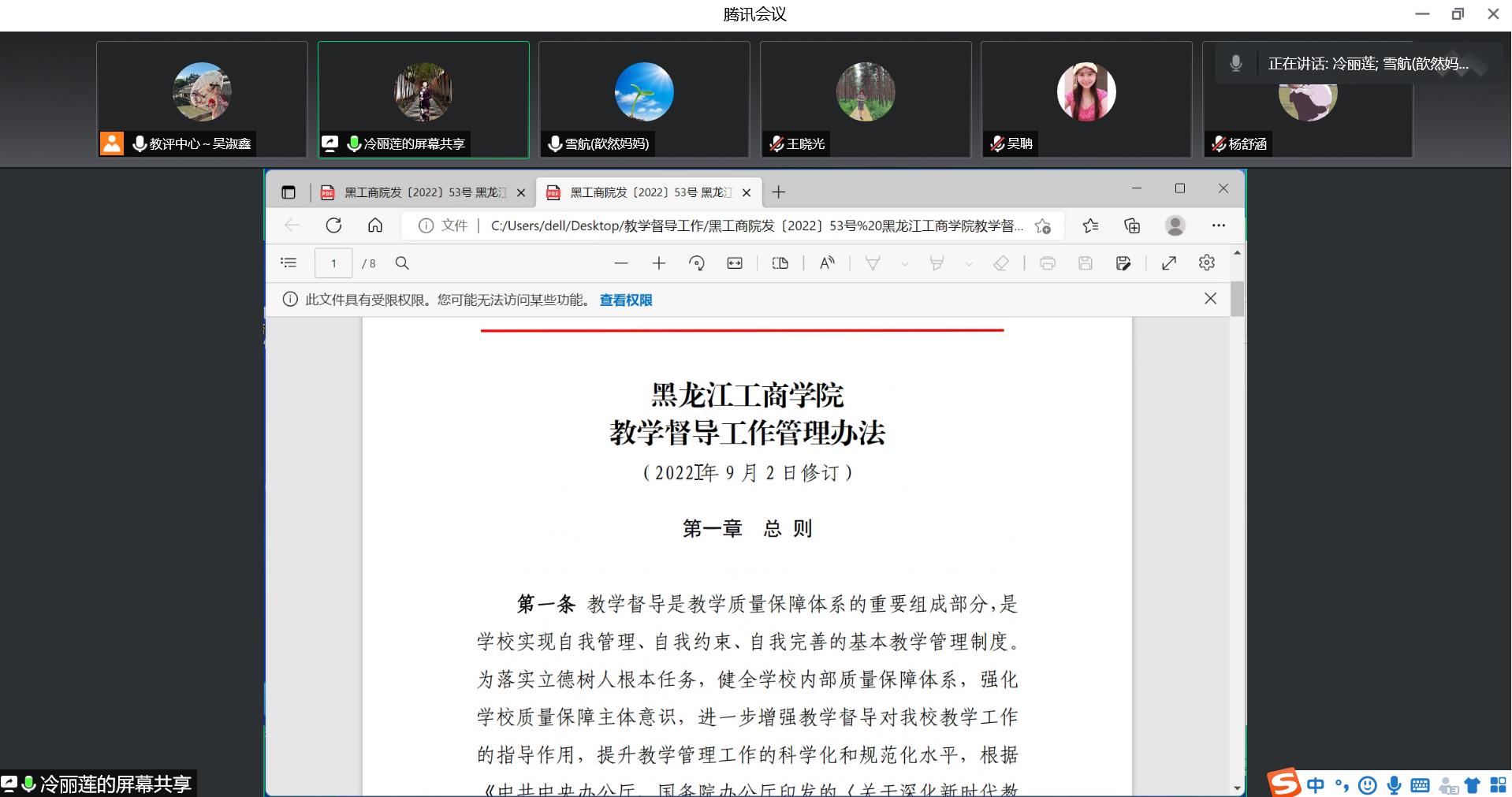Click the page number input field

click(333, 263)
